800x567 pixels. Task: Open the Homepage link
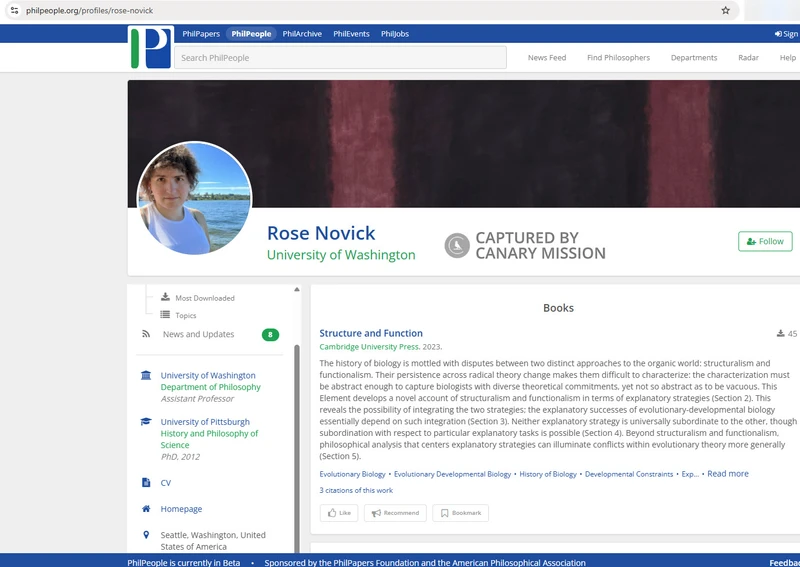[181, 509]
